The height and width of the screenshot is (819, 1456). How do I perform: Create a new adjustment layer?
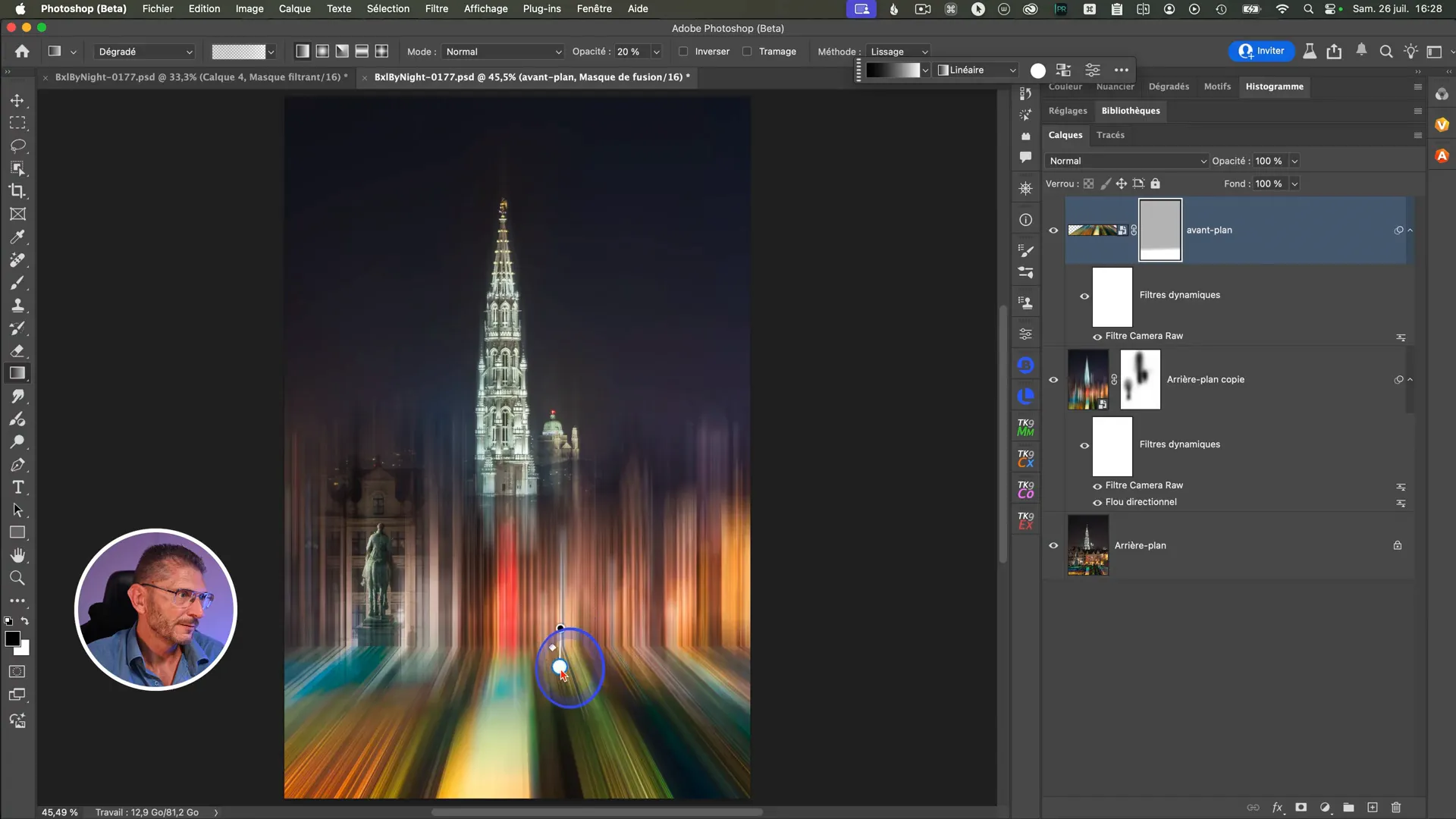pyautogui.click(x=1325, y=807)
